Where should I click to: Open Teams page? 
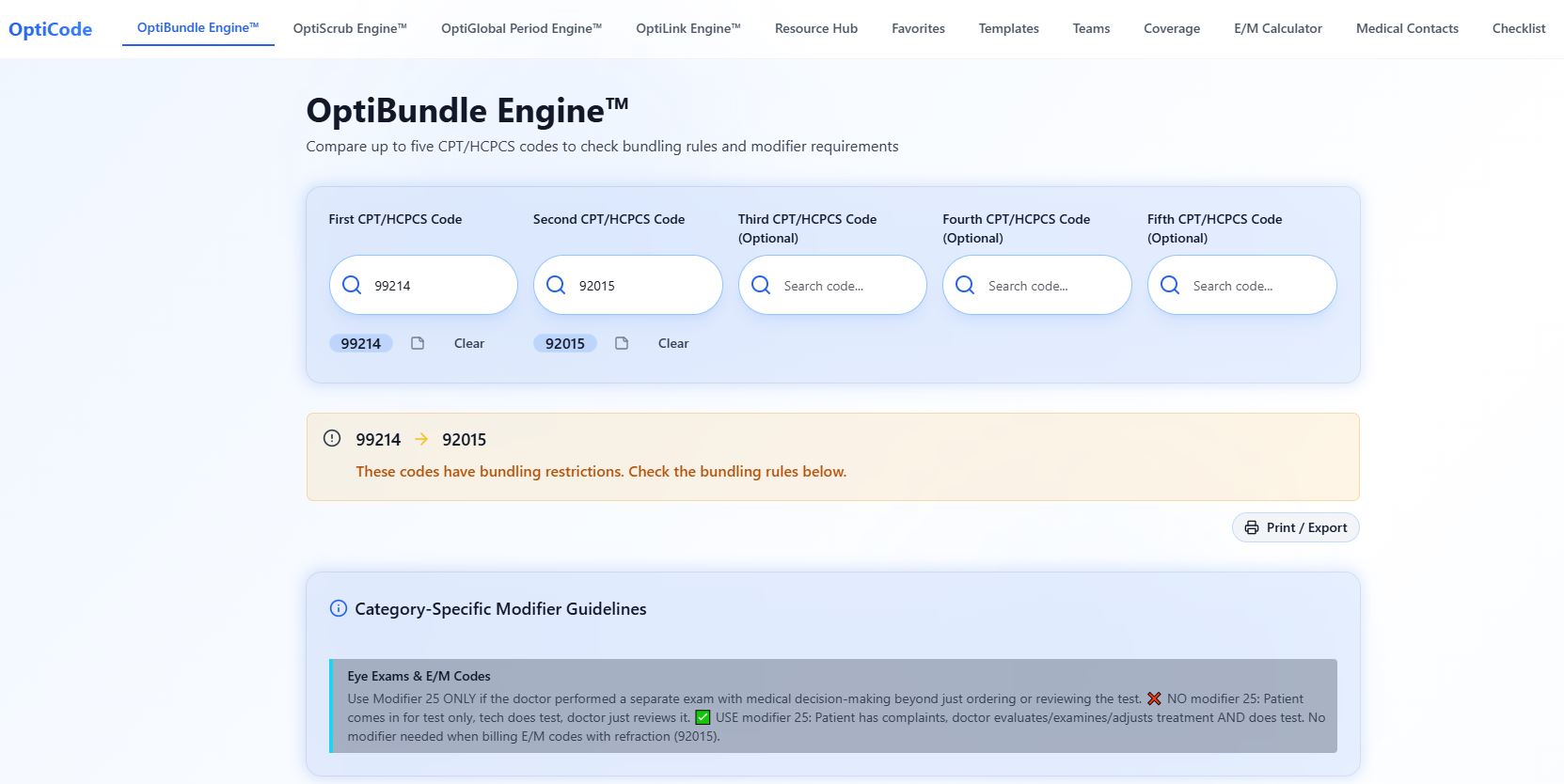(x=1091, y=28)
